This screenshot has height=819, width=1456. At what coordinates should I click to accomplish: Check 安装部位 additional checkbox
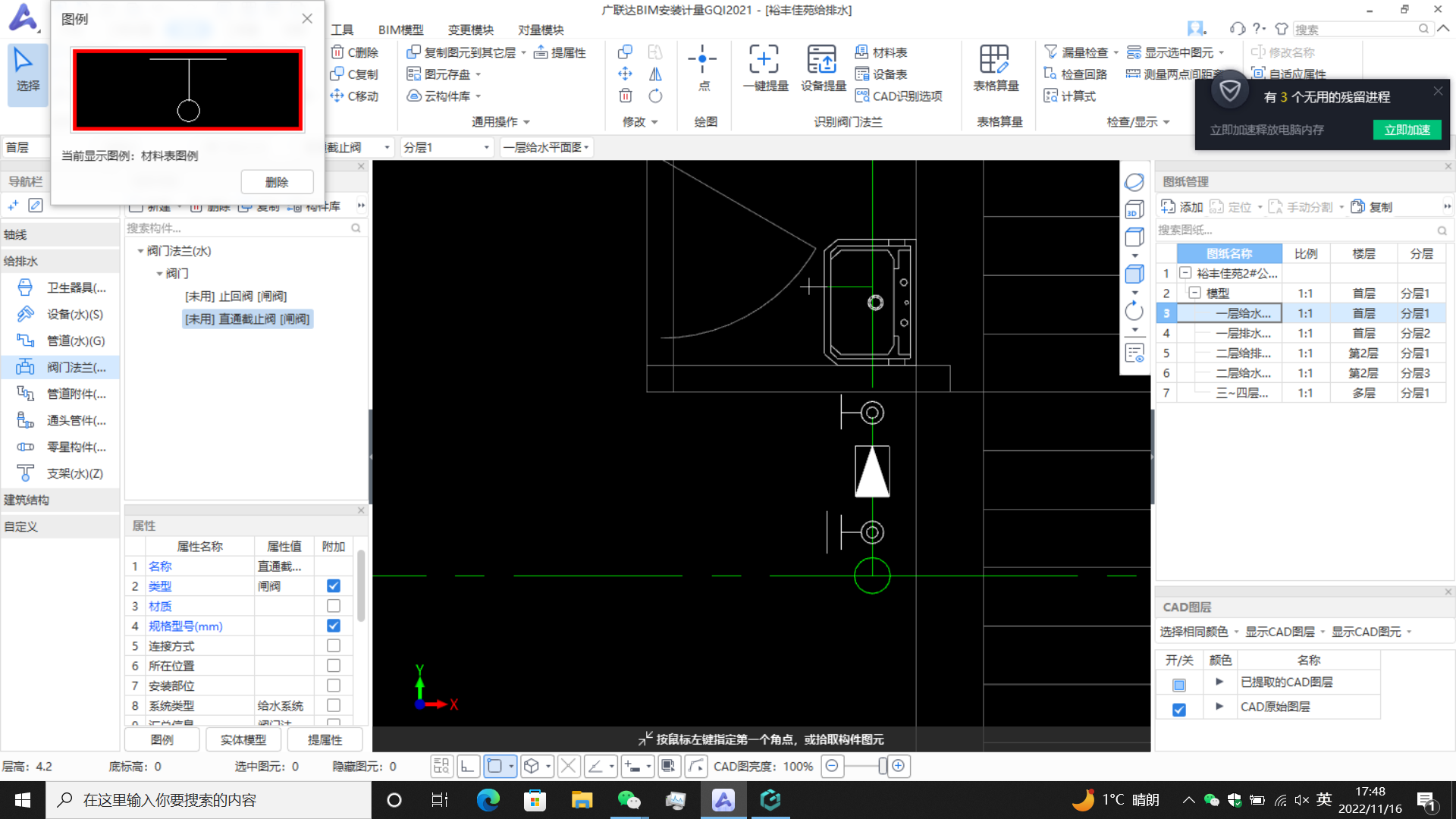click(334, 686)
